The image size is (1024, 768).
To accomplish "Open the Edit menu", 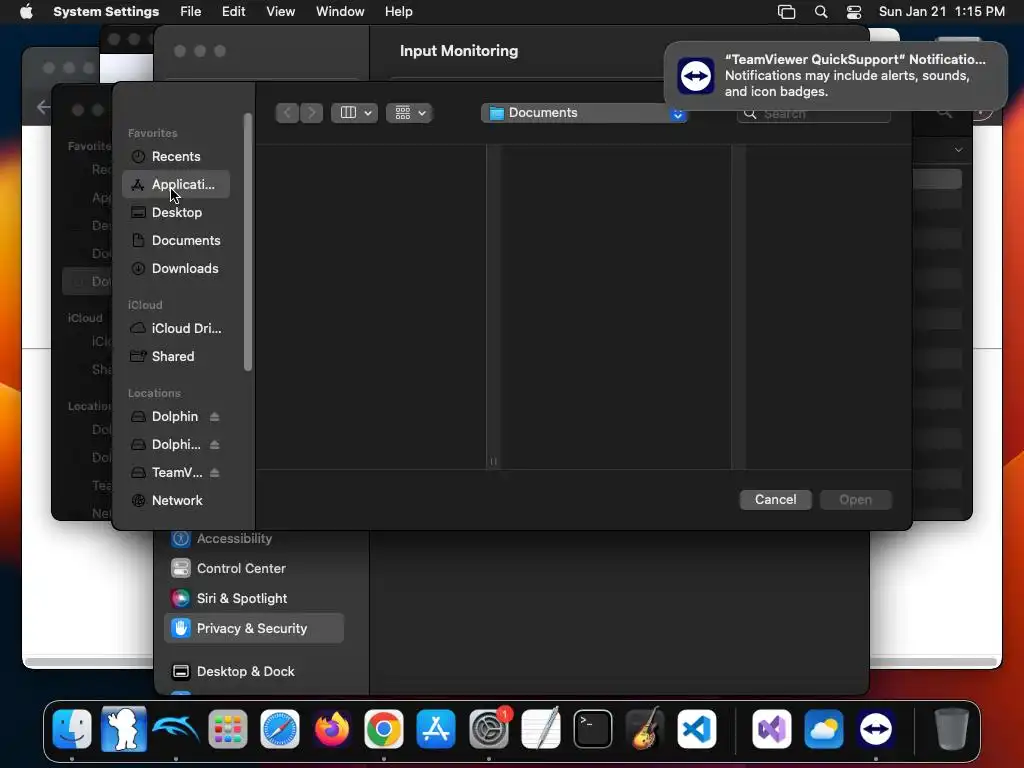I will click(x=233, y=12).
